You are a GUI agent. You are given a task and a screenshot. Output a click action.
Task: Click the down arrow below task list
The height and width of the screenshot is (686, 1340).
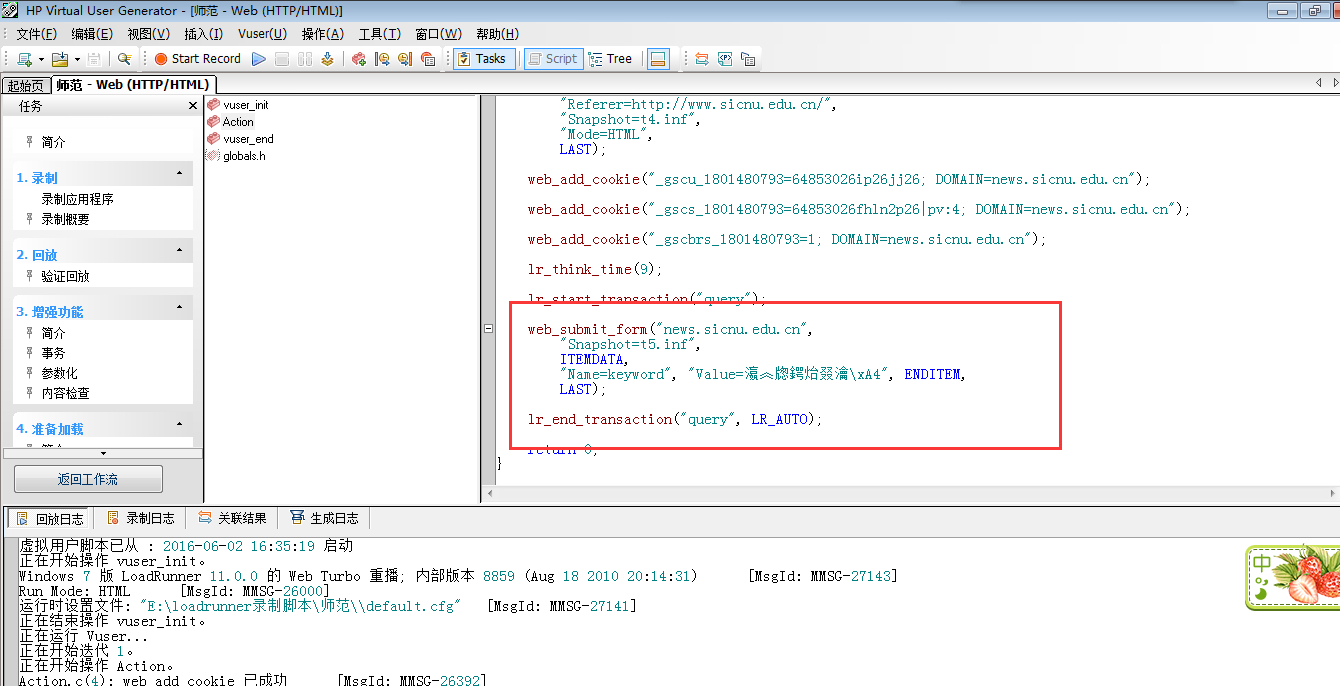coord(101,453)
